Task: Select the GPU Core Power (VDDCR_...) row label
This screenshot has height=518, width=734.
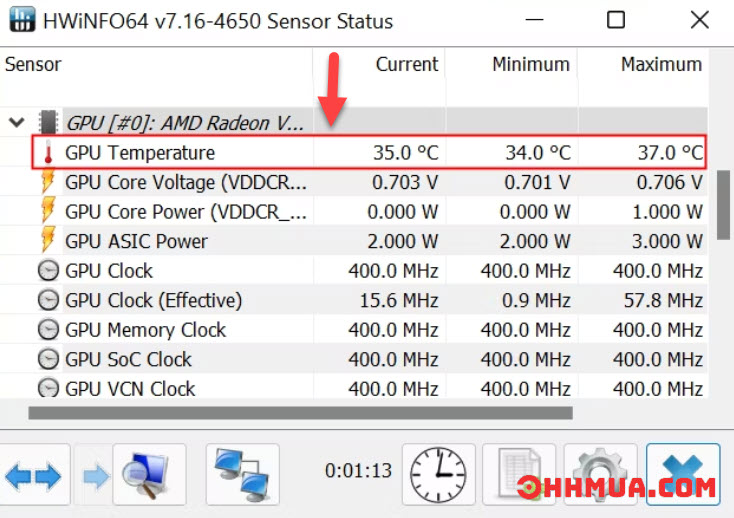Action: coord(186,212)
